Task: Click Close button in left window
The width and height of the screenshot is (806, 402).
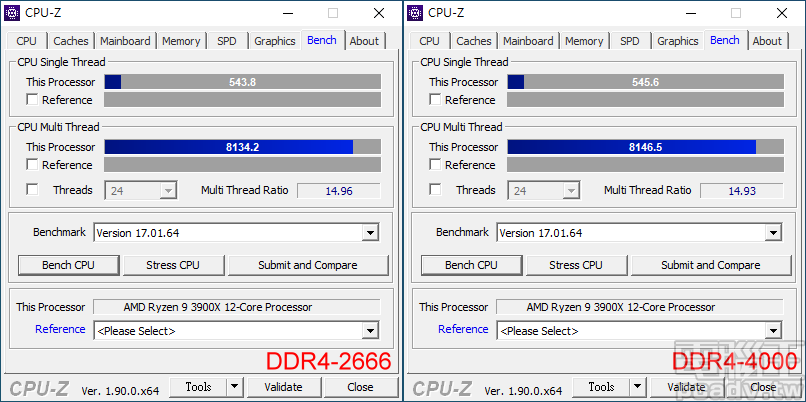Action: click(x=360, y=387)
